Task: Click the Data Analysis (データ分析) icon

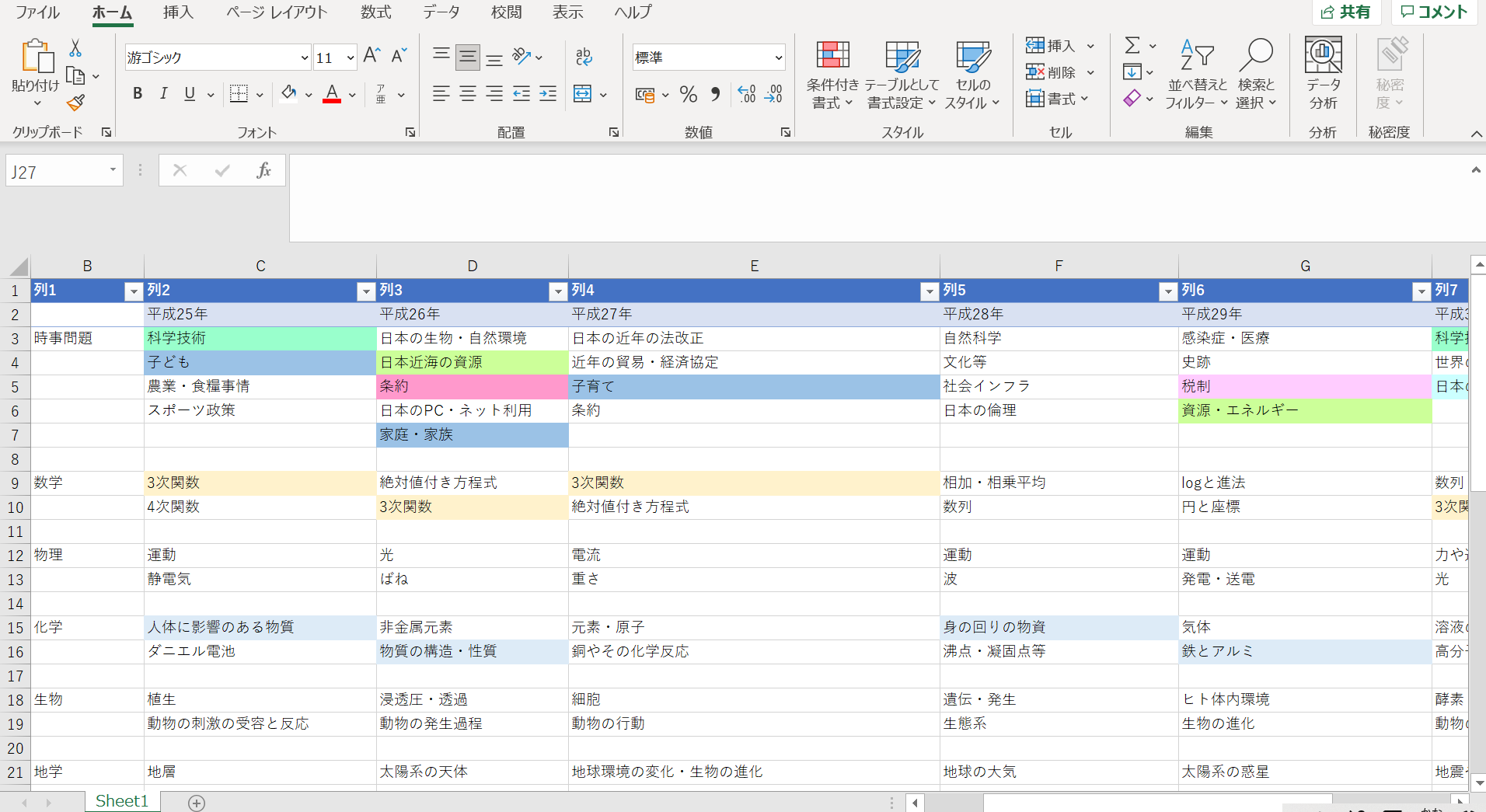Action: (1323, 75)
